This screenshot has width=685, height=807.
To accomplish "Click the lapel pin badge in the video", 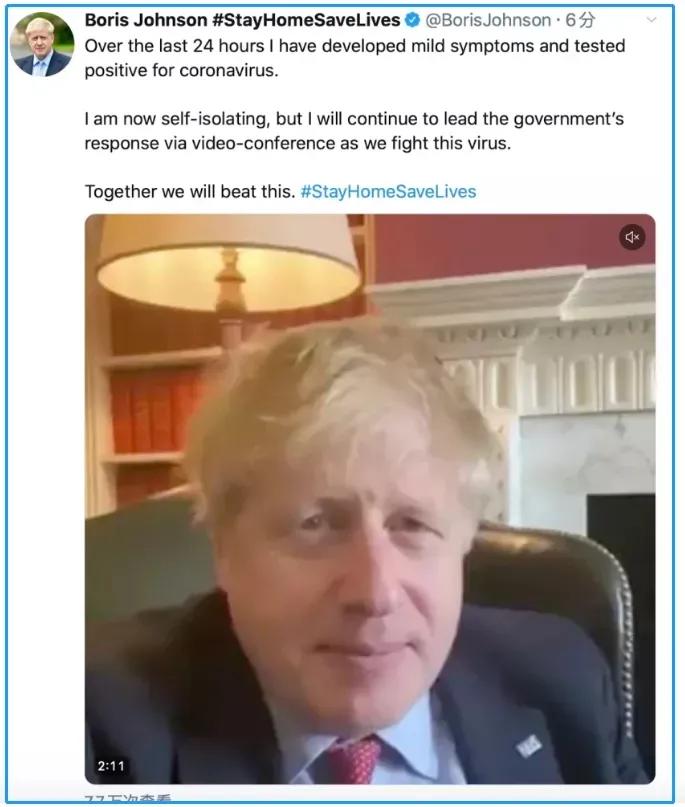I will pos(529,746).
